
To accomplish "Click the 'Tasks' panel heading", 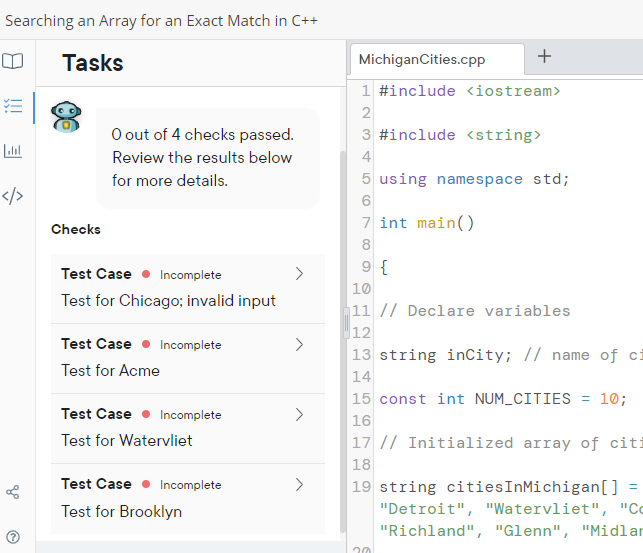I will (93, 63).
